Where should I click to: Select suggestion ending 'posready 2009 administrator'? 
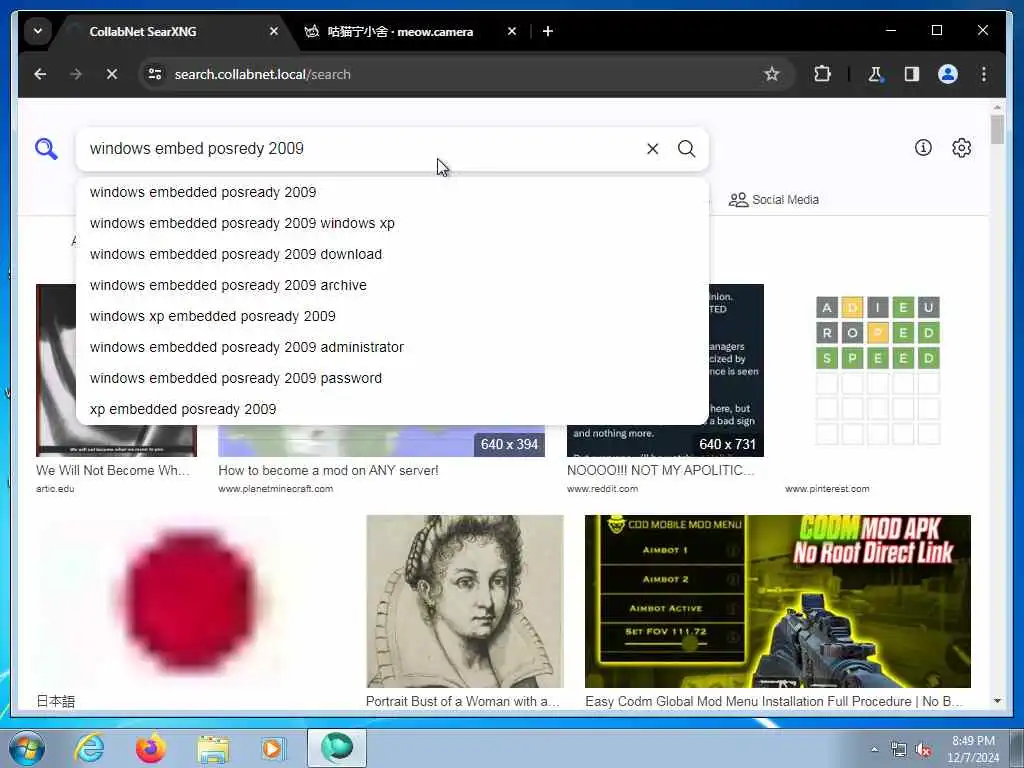(392, 347)
